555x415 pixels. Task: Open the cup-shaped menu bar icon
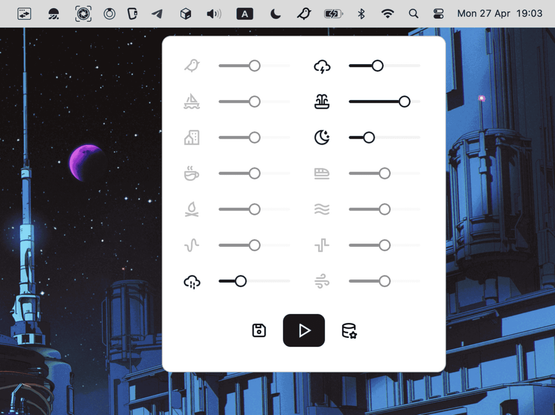[x=132, y=14]
